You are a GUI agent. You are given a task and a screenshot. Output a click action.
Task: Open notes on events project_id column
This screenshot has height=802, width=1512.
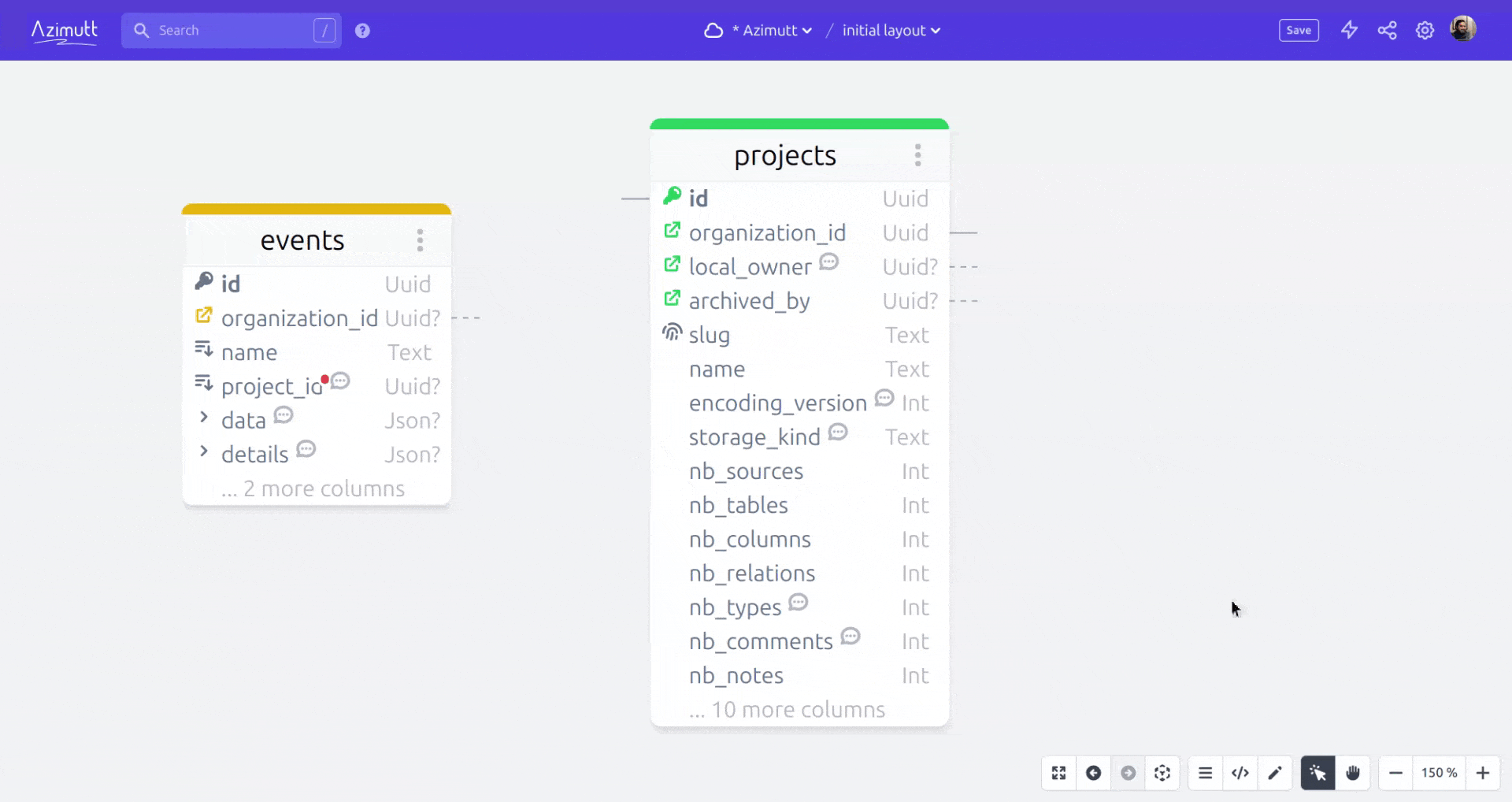pos(340,381)
